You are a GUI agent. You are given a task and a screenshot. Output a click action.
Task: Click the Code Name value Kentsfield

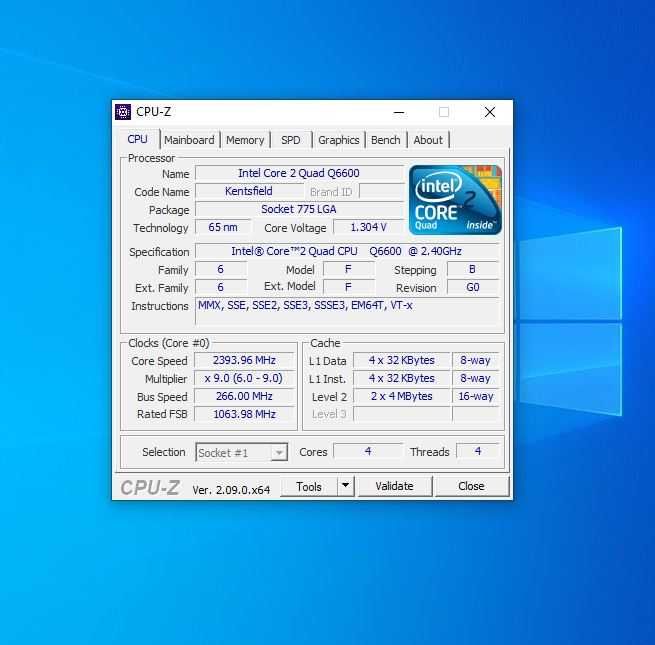click(x=249, y=191)
